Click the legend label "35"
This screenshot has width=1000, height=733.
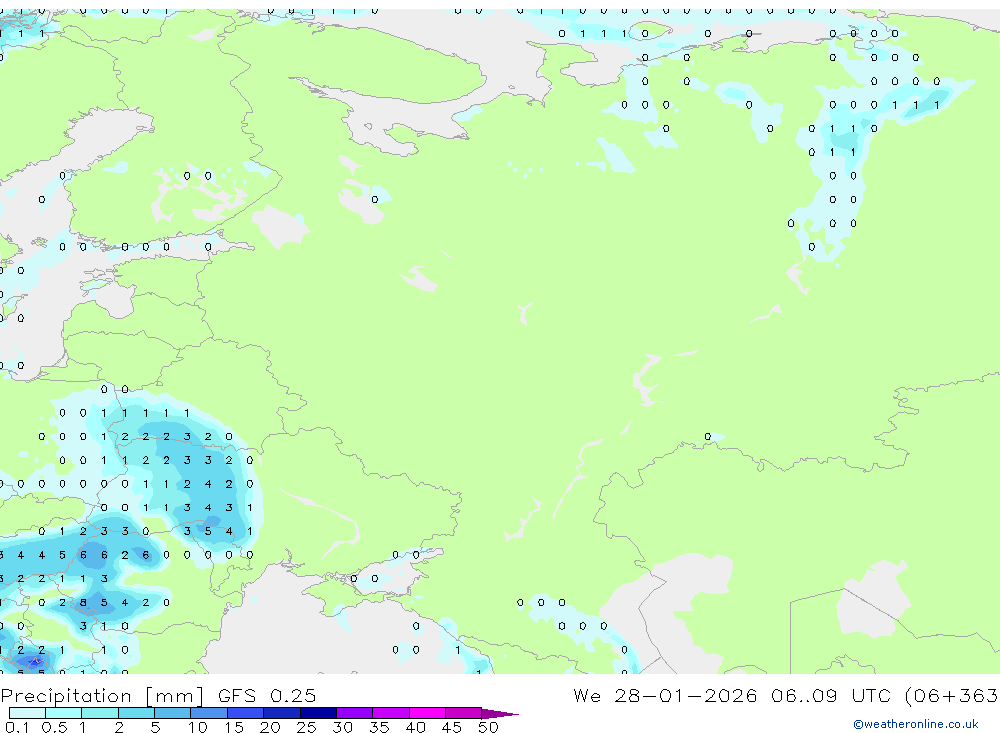379,727
